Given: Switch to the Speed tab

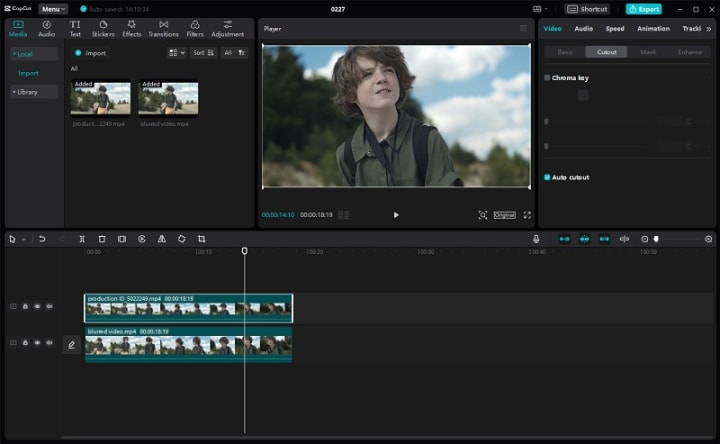Looking at the screenshot, I should pyautogui.click(x=614, y=29).
